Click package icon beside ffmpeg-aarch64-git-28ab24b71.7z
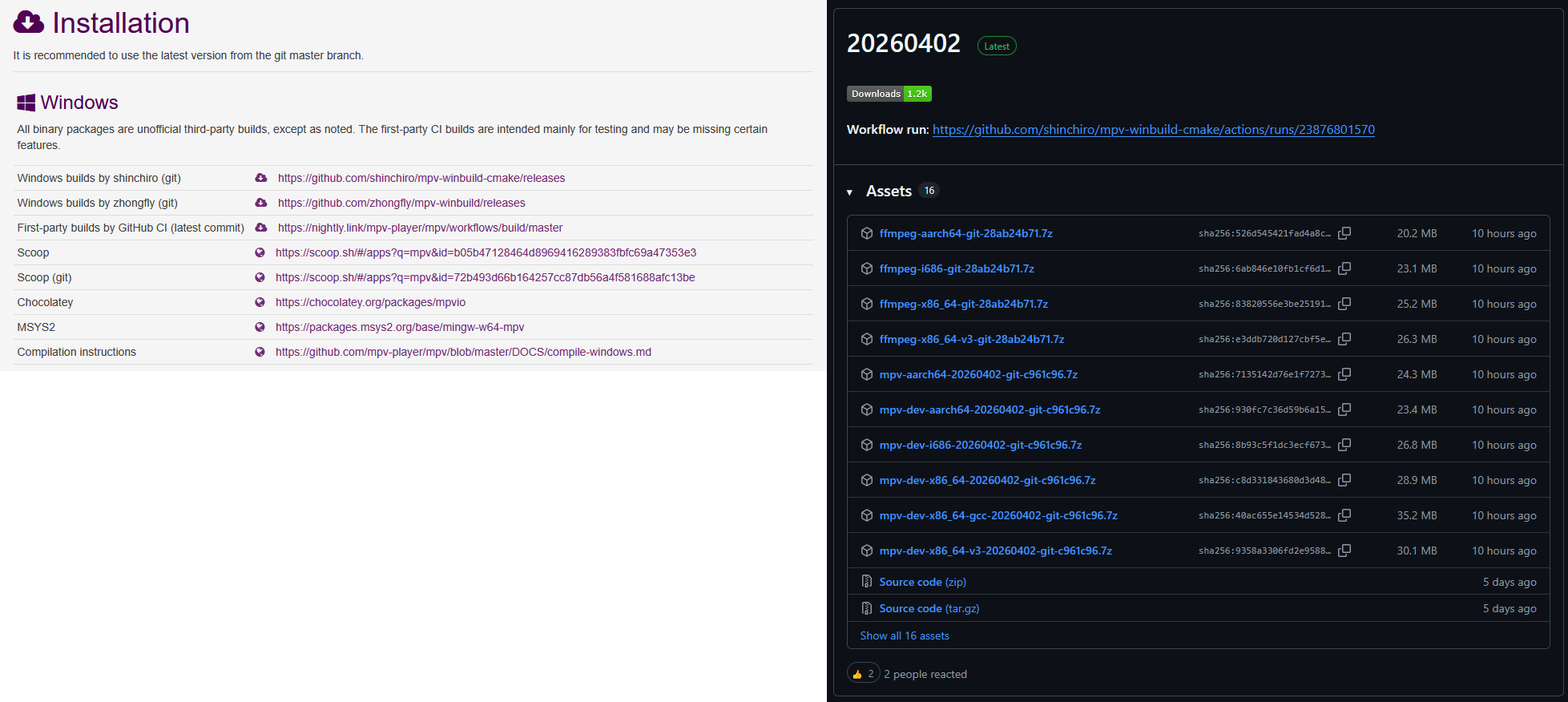Viewport: 1568px width, 702px height. tap(867, 233)
